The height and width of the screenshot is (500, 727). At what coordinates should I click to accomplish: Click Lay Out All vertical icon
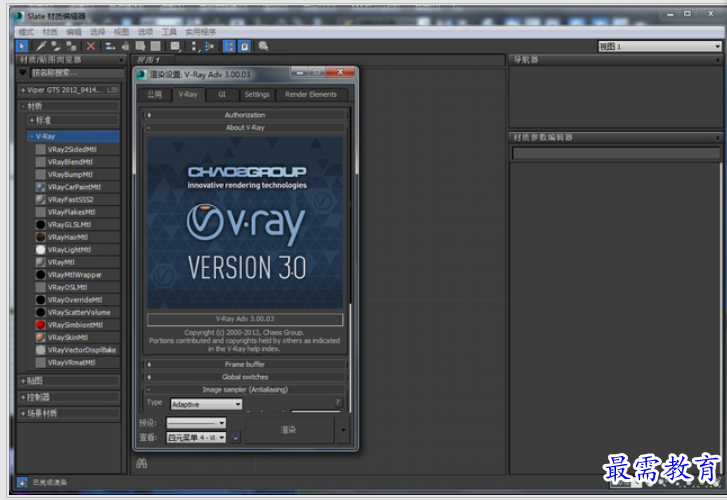coord(195,46)
